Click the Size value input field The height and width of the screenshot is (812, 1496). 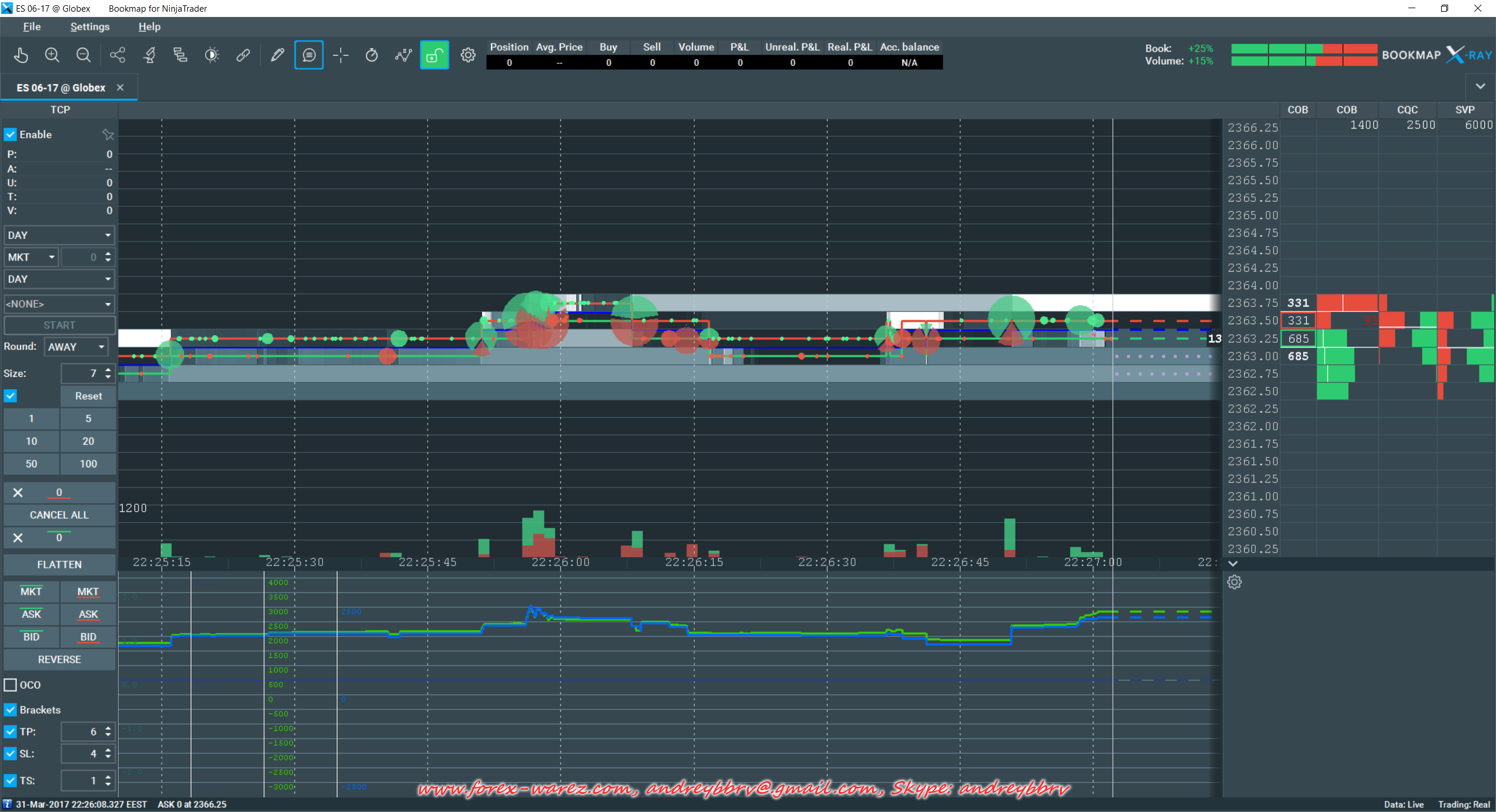click(x=82, y=373)
